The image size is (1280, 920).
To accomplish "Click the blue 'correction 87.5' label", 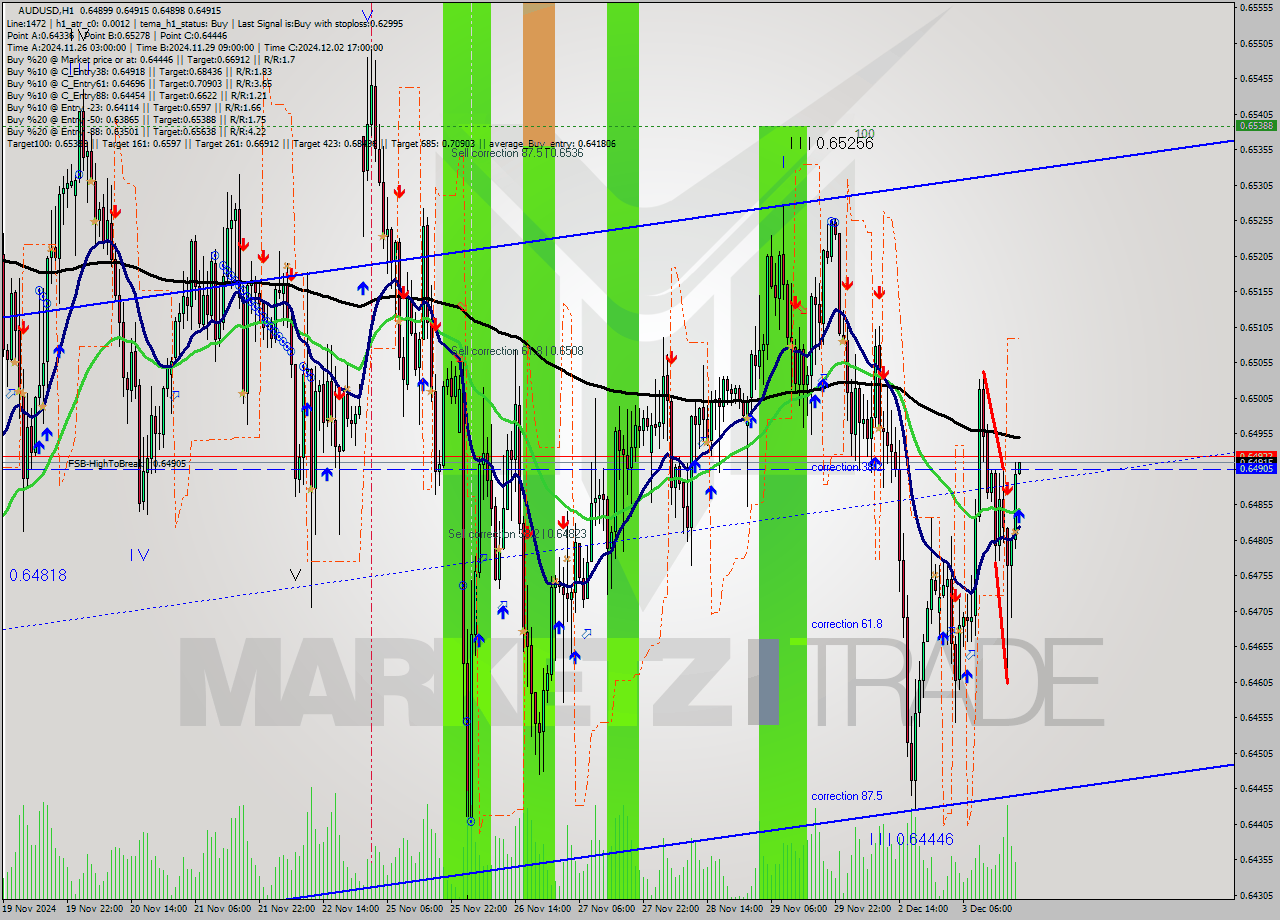I will coord(846,796).
